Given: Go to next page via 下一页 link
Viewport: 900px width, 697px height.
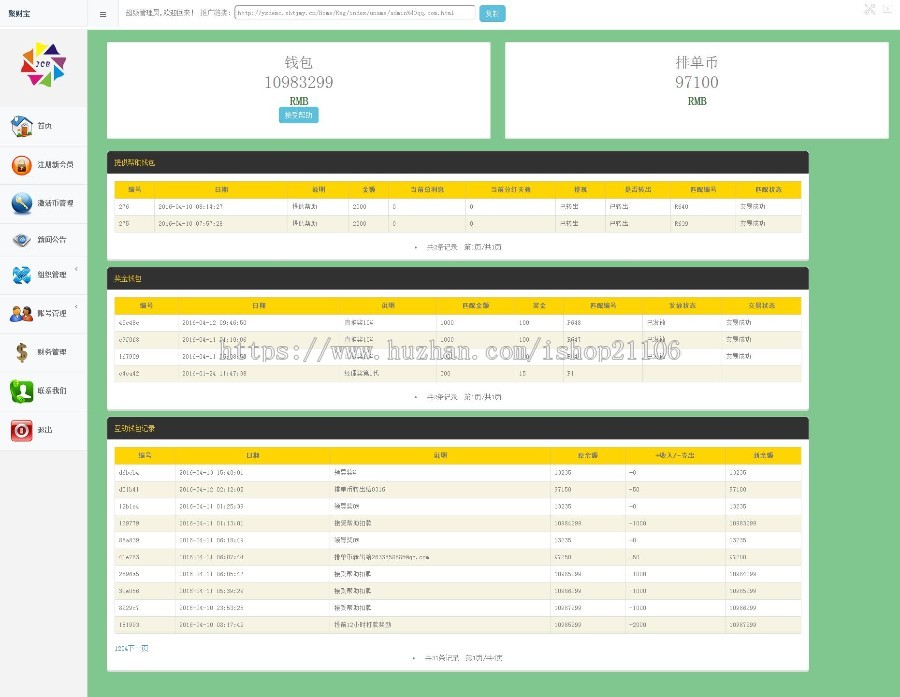Looking at the screenshot, I should [138, 648].
